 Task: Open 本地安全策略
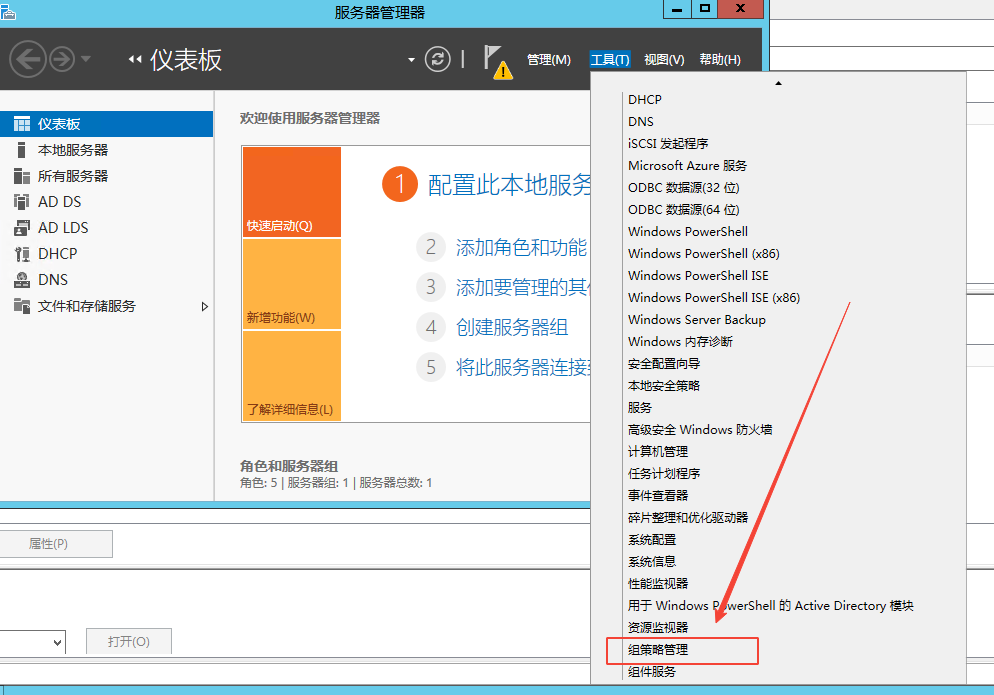[664, 386]
